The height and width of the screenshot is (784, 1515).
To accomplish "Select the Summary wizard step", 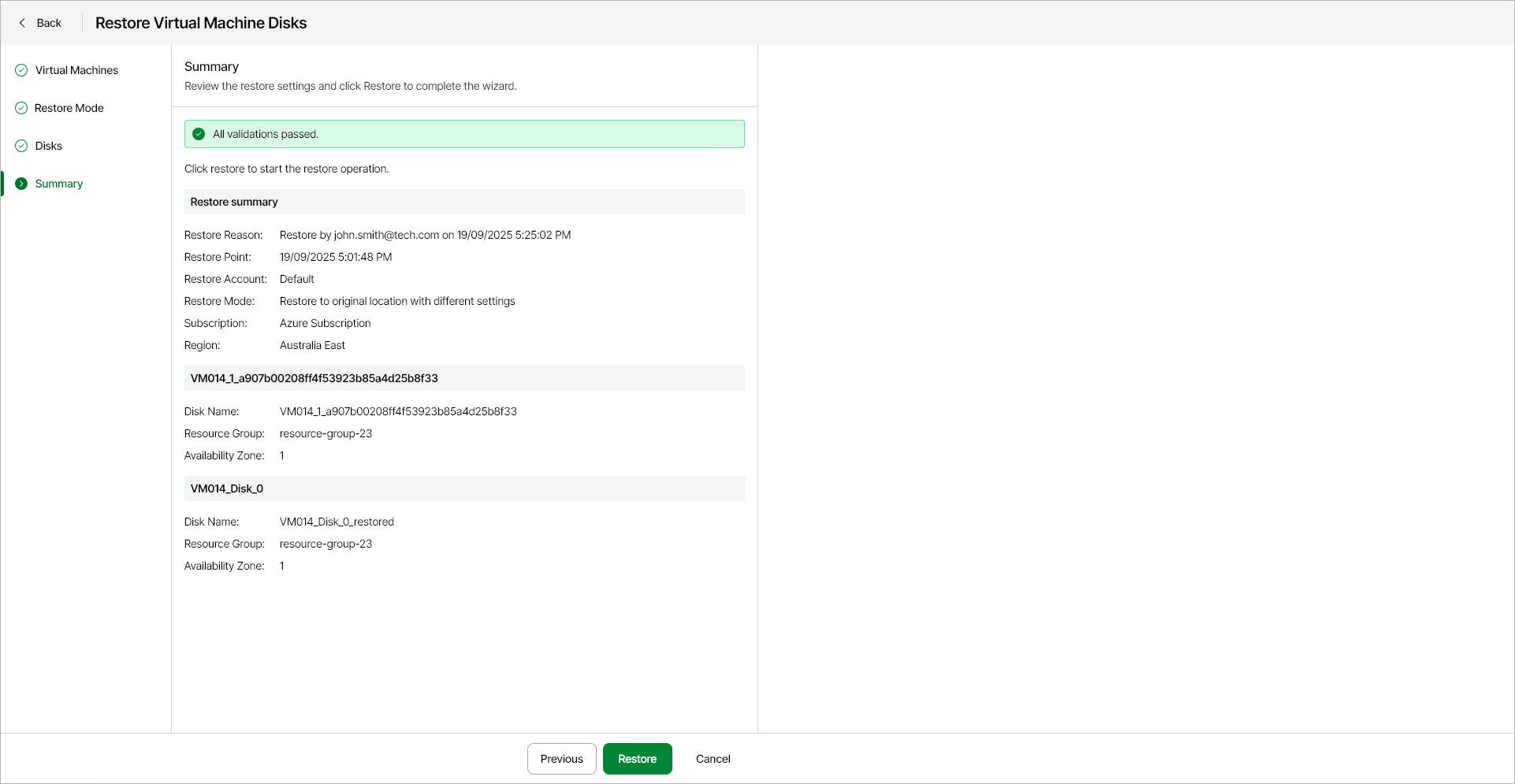I will pos(59,184).
